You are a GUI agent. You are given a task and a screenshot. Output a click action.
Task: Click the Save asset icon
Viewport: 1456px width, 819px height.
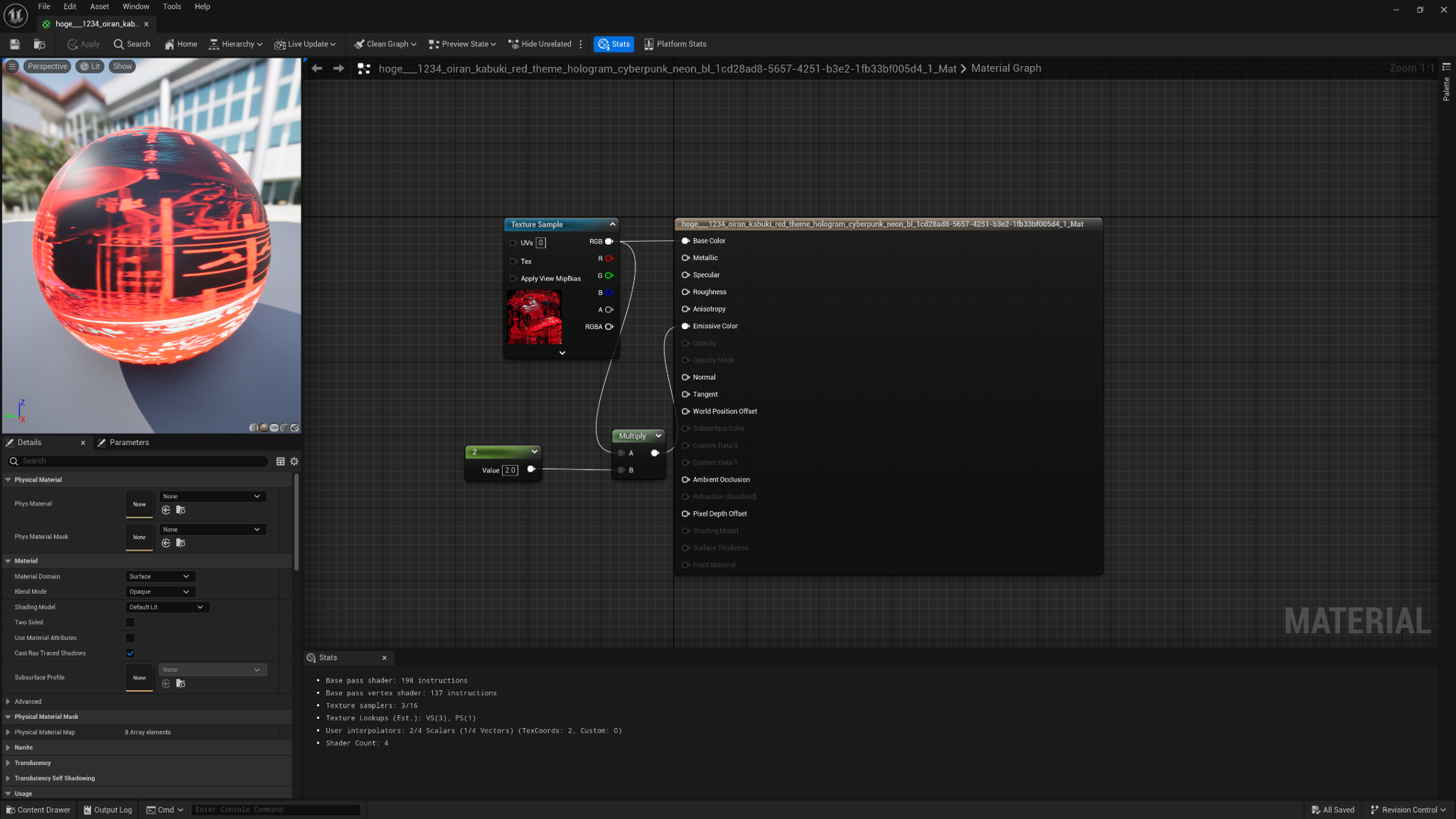click(x=14, y=44)
